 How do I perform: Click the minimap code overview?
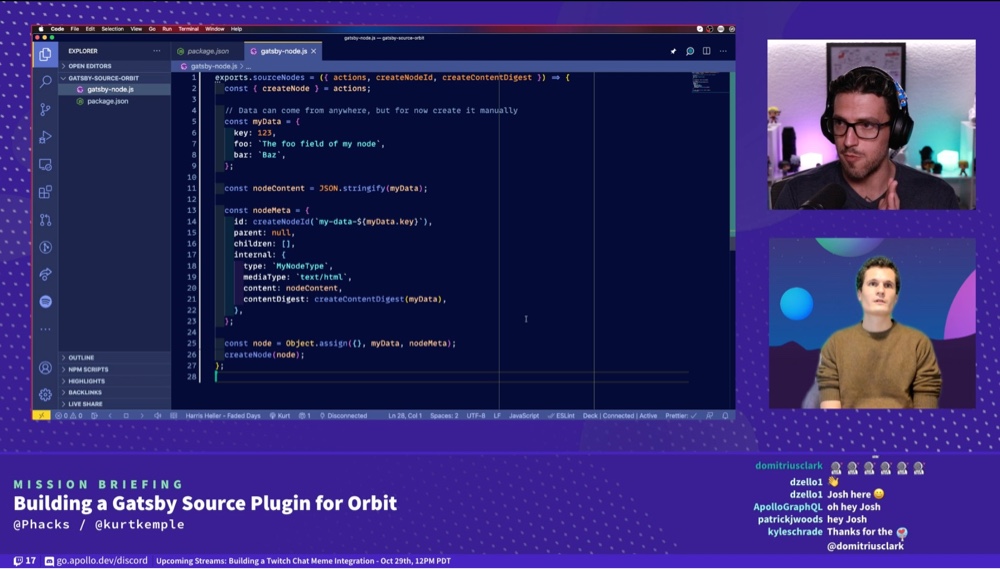coord(709,83)
